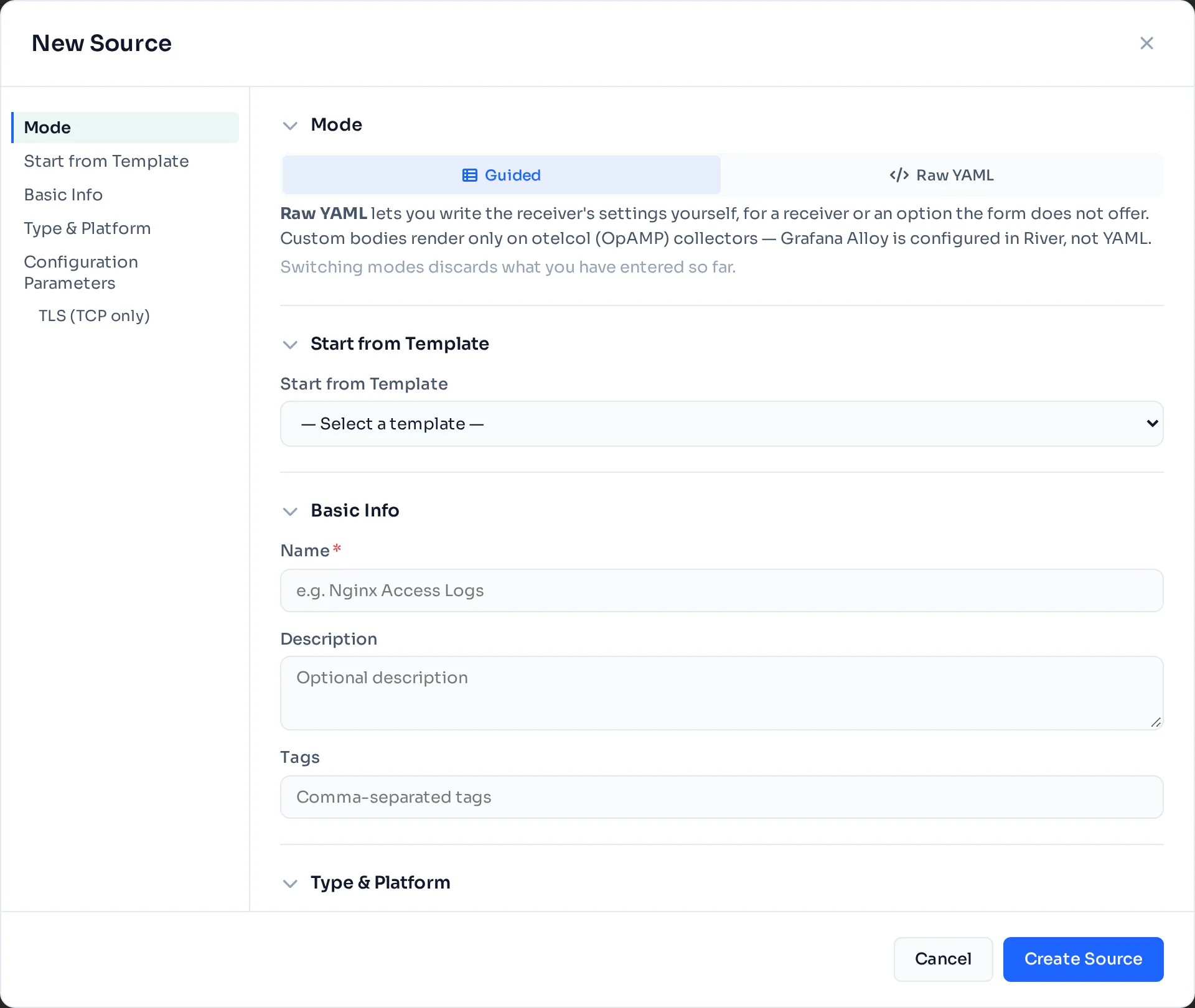The width and height of the screenshot is (1195, 1008).
Task: Close the New Source dialog
Action: (1146, 43)
